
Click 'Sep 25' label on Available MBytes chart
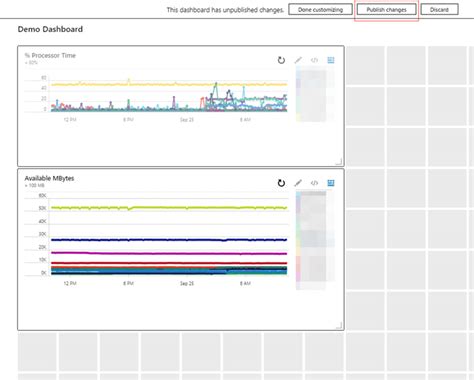[187, 283]
